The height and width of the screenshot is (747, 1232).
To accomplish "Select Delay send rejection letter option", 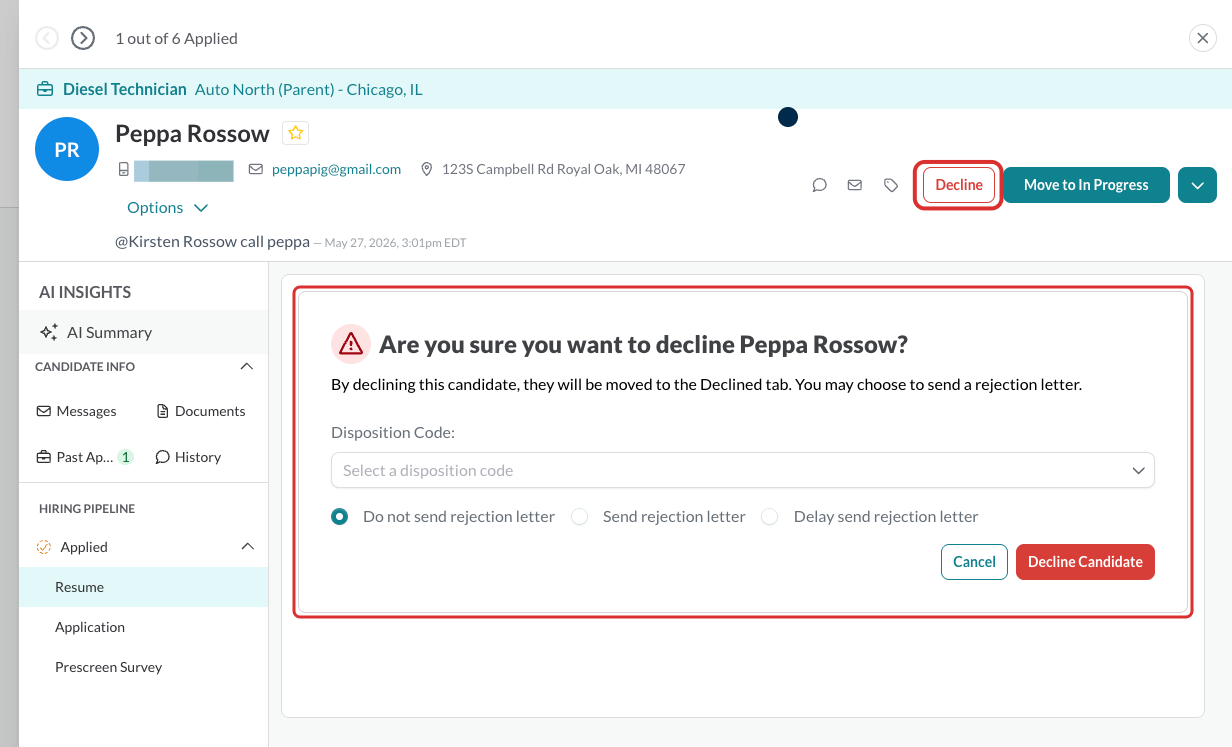I will 769,517.
